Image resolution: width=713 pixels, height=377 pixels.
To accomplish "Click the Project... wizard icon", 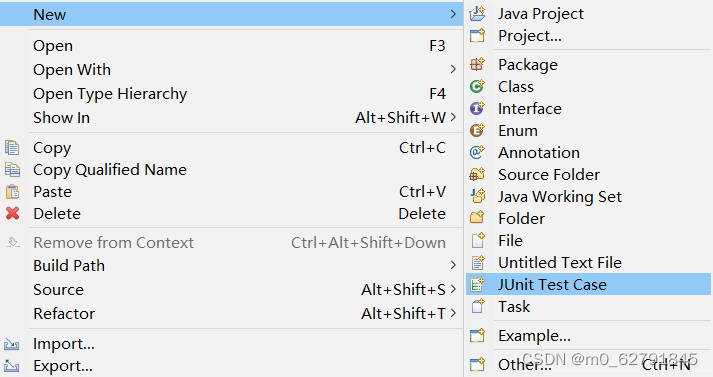I will pyautogui.click(x=477, y=35).
